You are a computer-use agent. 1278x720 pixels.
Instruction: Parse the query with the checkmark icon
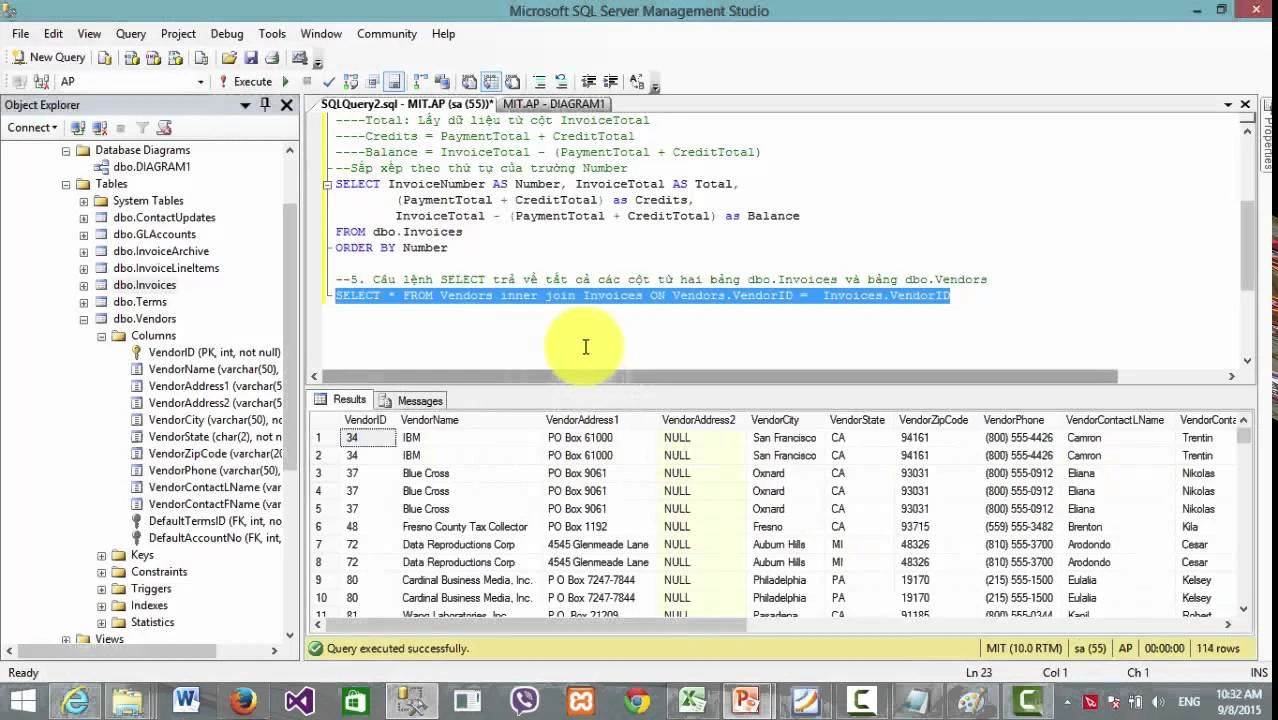(x=329, y=82)
